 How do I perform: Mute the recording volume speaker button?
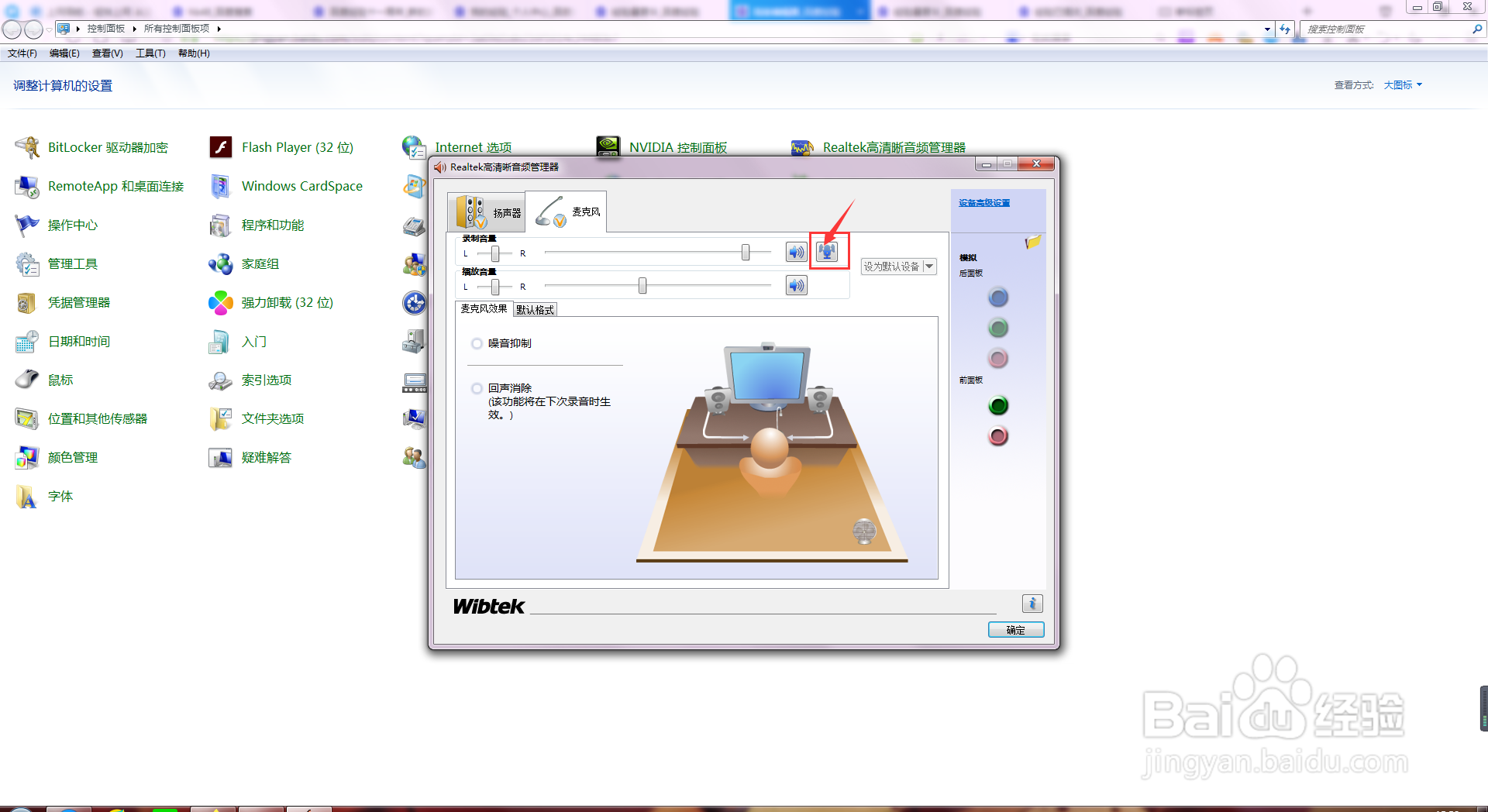797,252
